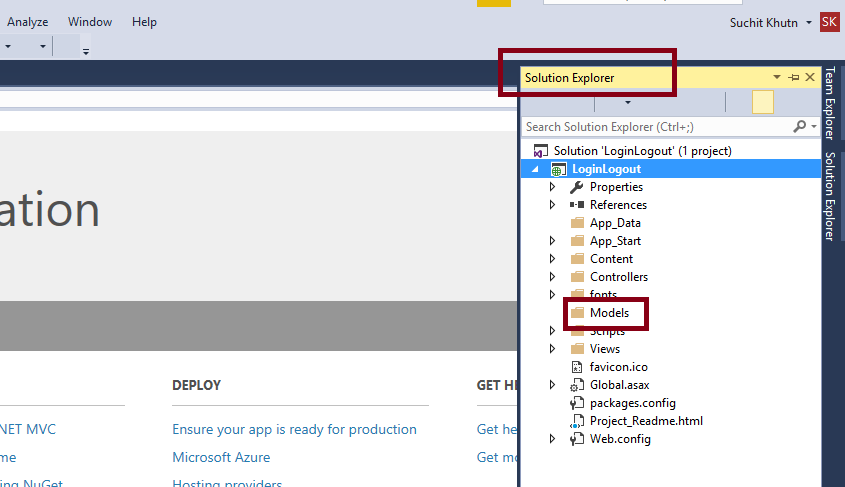The height and width of the screenshot is (487, 845).
Task: Click the References node icon
Action: (576, 205)
